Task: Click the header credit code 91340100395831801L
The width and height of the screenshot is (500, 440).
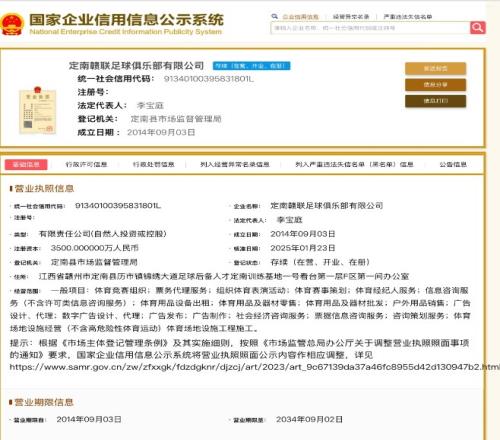Action: pos(209,79)
